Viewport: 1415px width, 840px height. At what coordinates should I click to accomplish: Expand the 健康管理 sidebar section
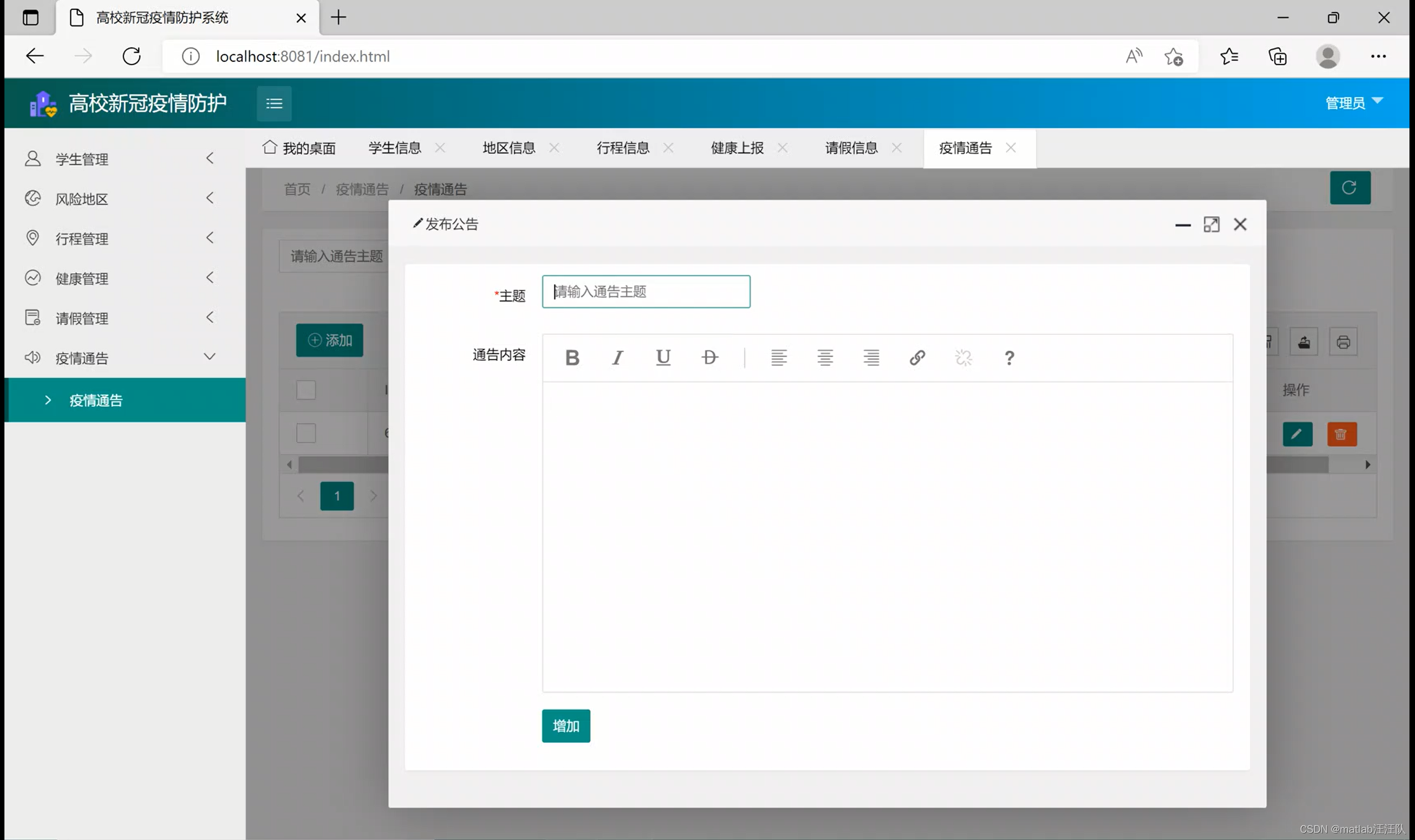81,279
